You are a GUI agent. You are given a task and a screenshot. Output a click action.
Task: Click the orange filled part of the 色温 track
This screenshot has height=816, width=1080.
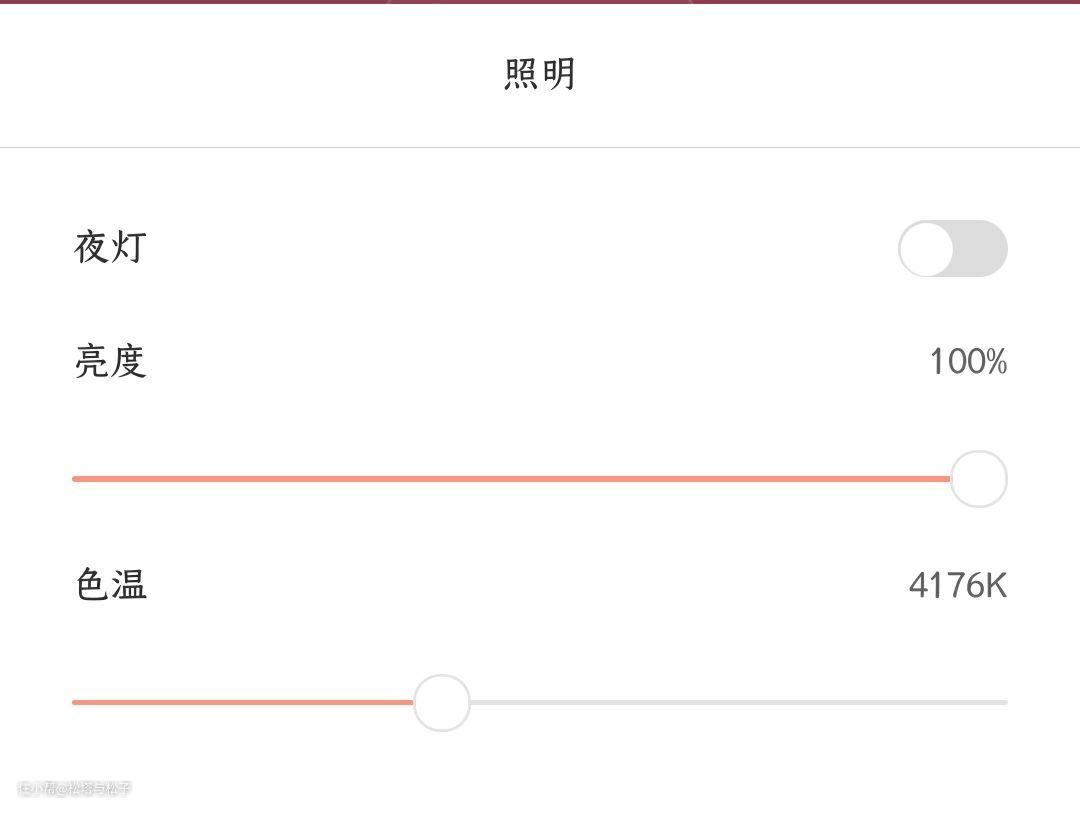[x=240, y=703]
